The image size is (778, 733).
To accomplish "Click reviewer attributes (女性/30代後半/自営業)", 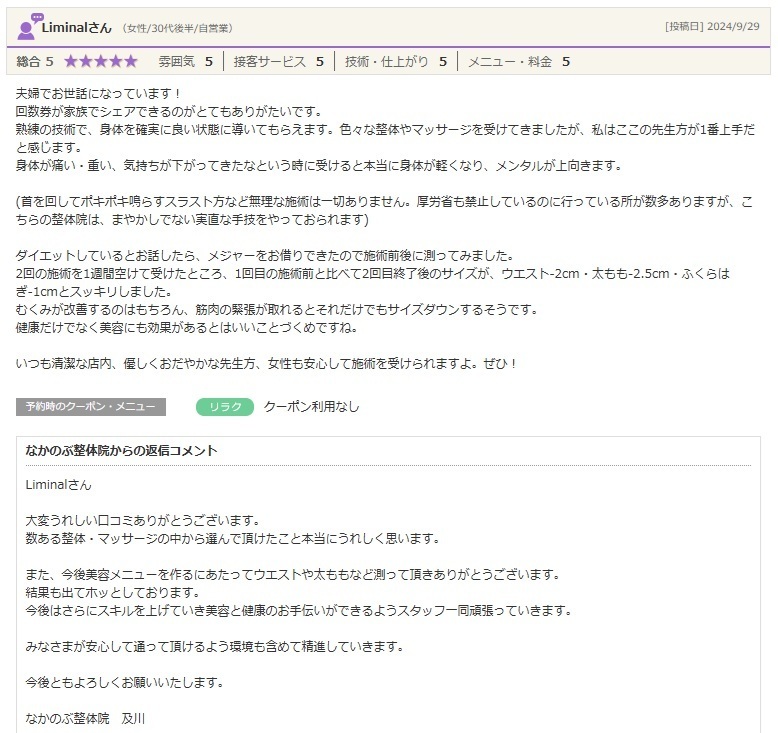I will 178,28.
